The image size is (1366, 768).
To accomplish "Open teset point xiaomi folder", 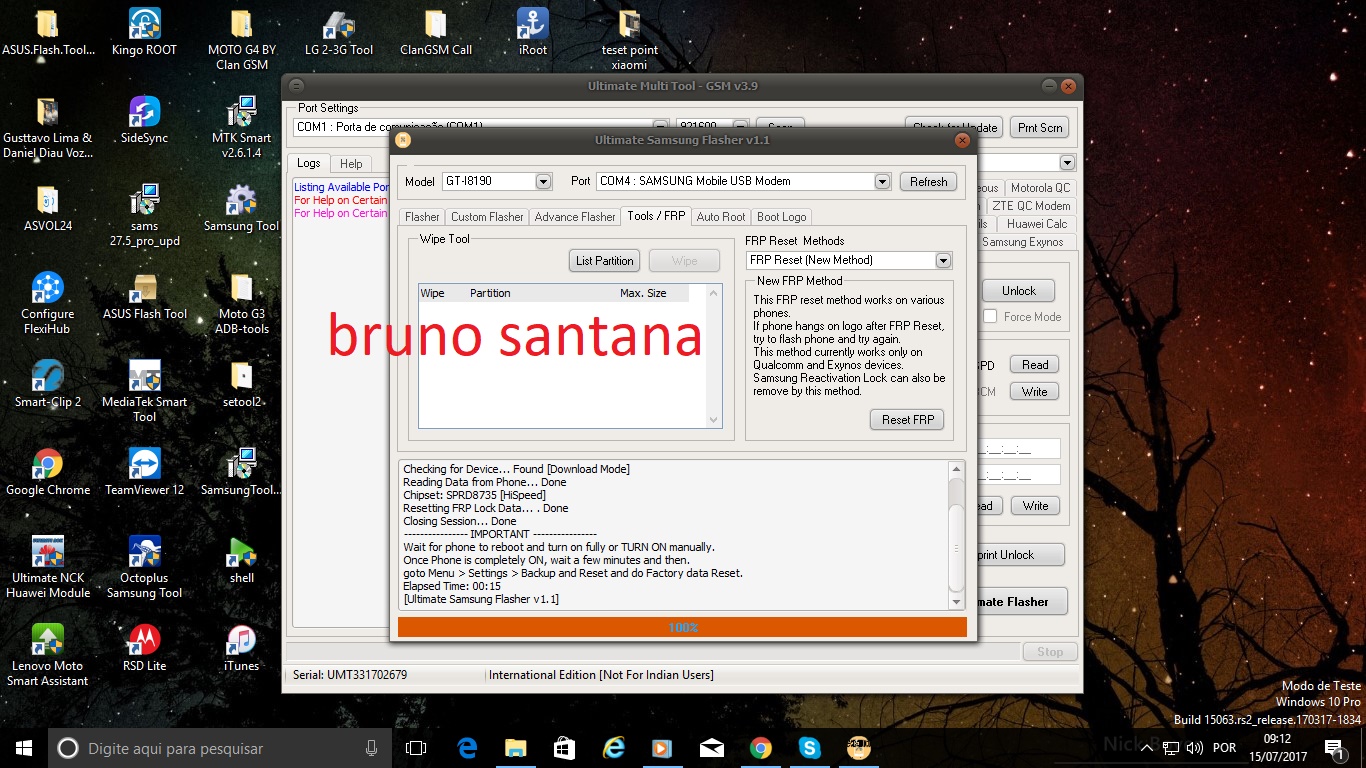I will 630,40.
